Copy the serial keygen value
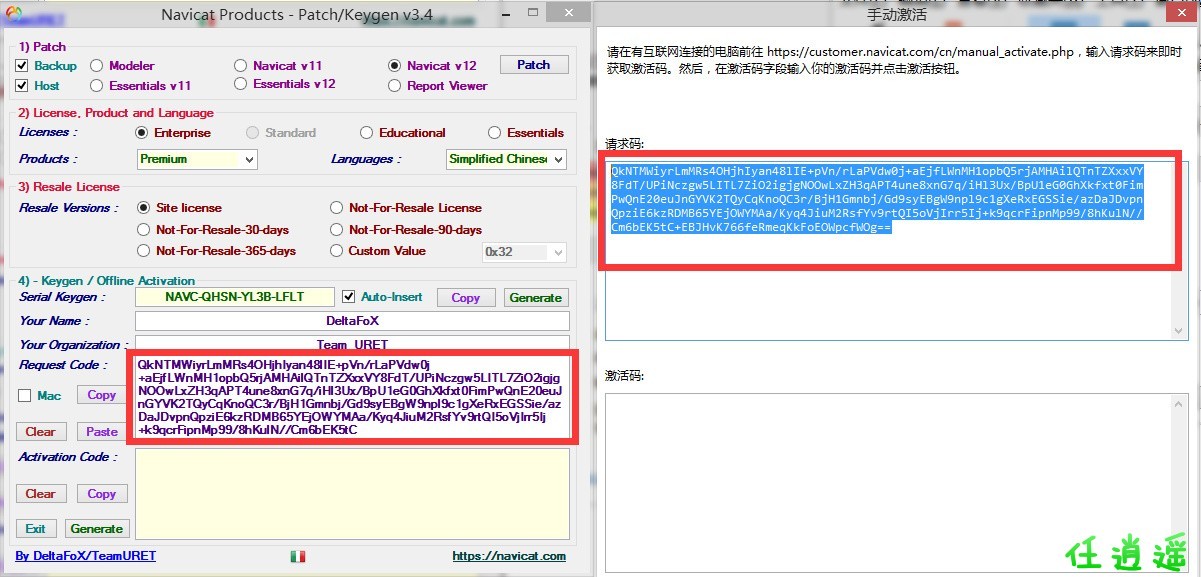The height and width of the screenshot is (577, 1201). point(466,298)
